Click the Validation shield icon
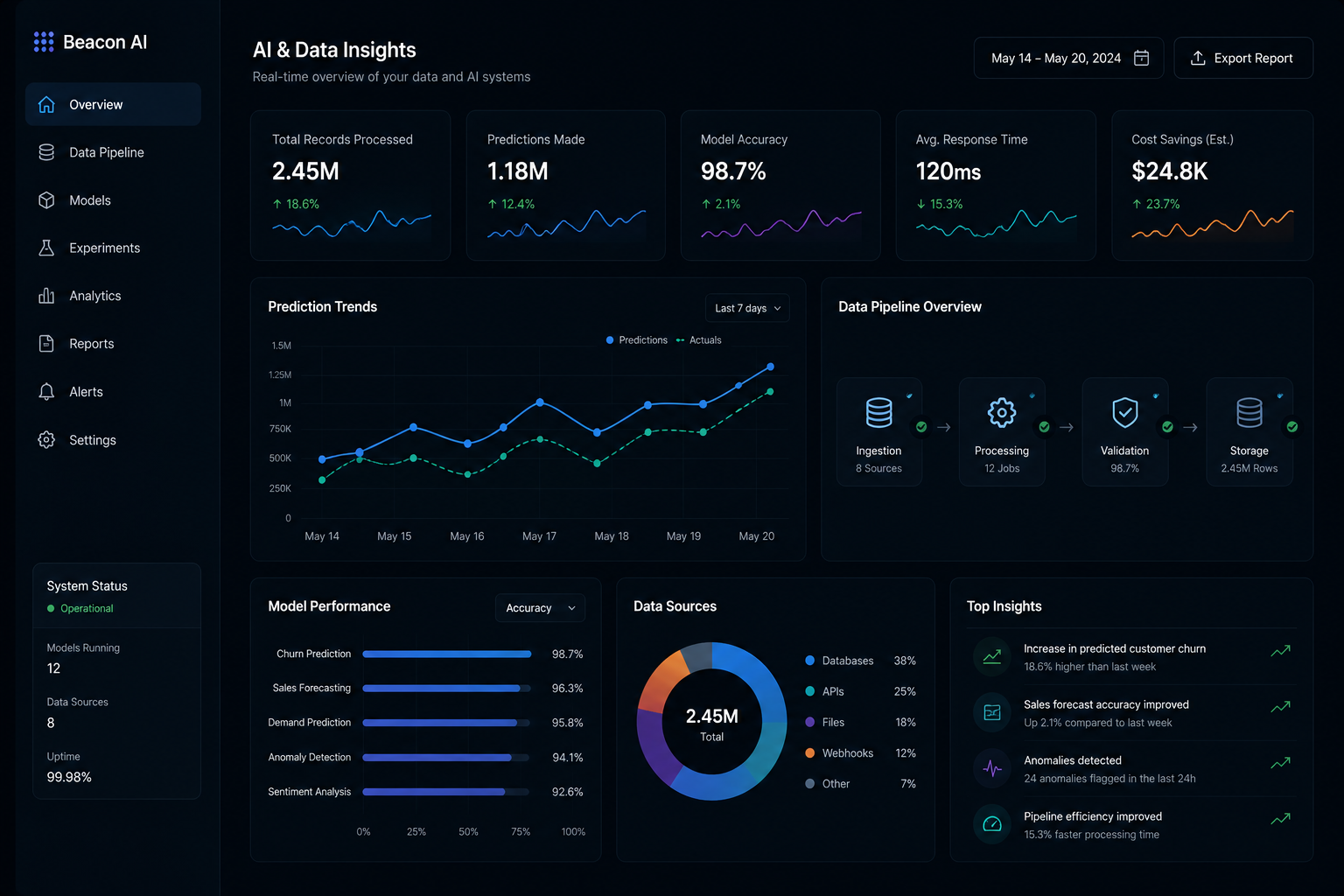This screenshot has width=1344, height=896. 1125,412
